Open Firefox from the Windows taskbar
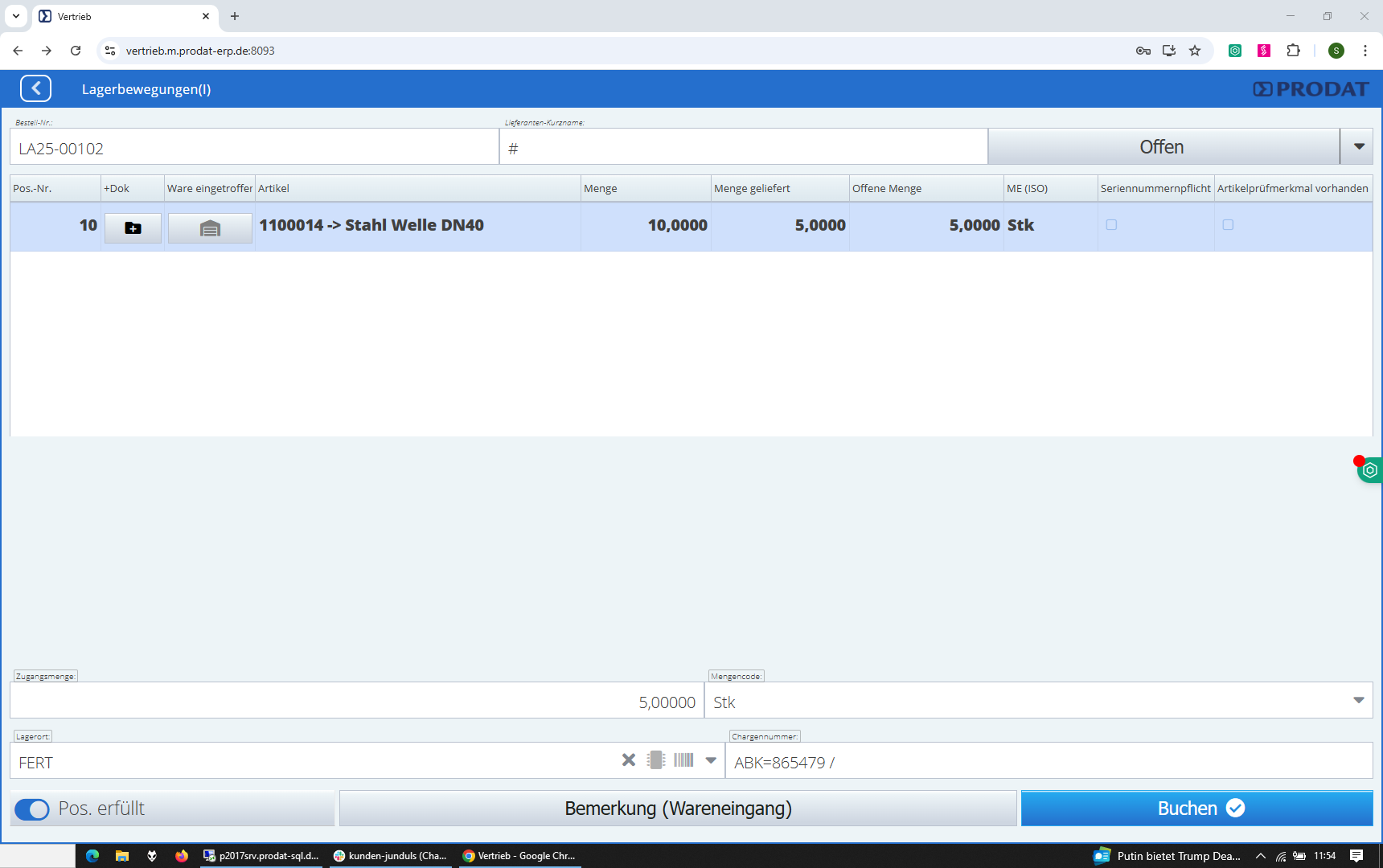This screenshot has width=1383, height=868. [182, 856]
